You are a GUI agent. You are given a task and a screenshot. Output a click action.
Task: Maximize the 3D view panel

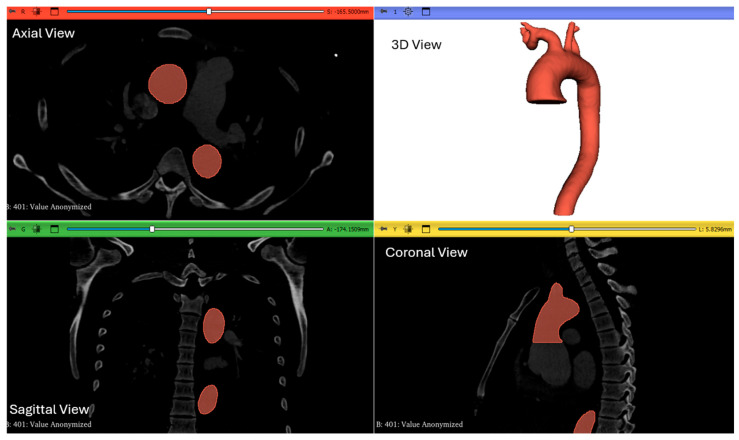coord(426,11)
